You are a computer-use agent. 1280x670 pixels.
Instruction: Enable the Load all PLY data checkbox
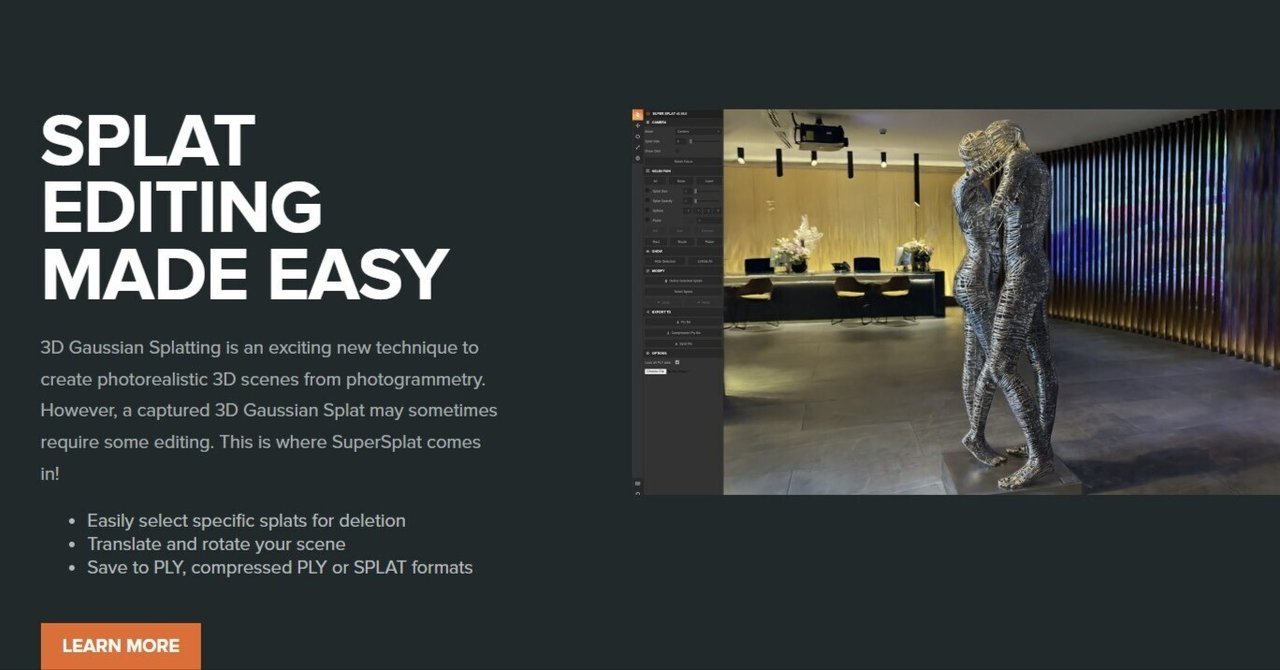point(679,361)
